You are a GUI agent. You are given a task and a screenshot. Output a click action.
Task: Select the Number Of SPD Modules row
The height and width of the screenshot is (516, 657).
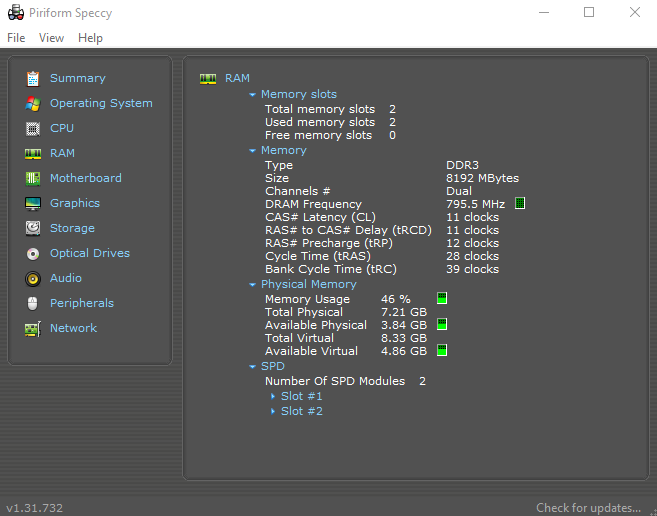point(345,381)
